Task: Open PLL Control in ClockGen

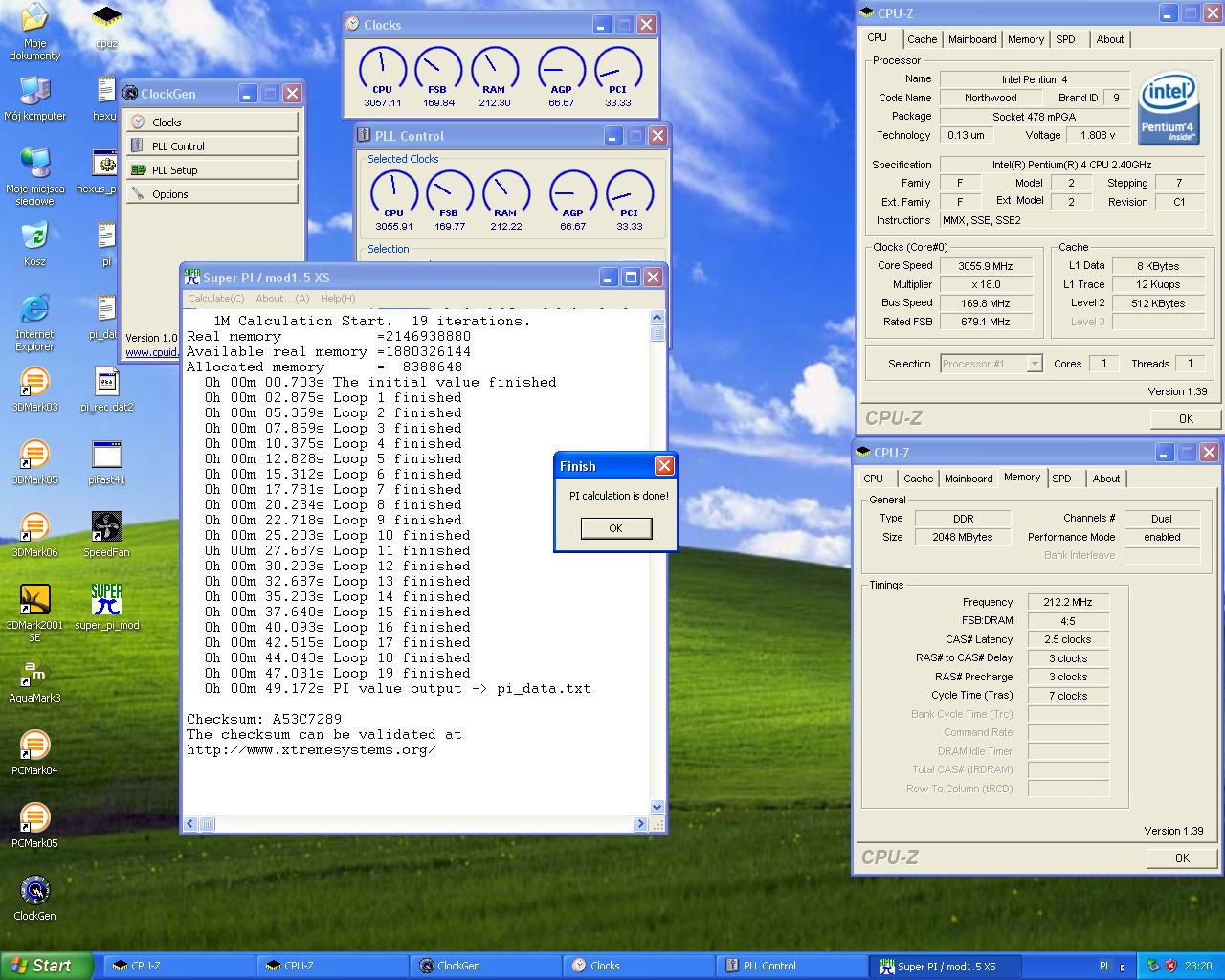Action: tap(212, 145)
